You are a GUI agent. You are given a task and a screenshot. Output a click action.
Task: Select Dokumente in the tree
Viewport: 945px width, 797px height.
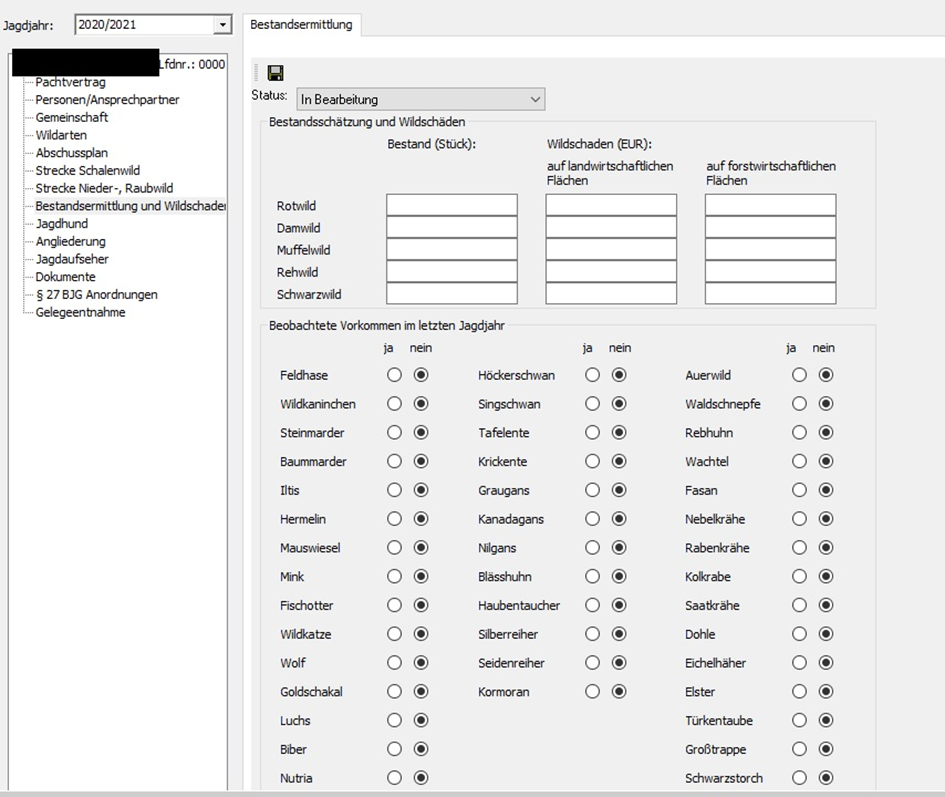click(x=65, y=277)
